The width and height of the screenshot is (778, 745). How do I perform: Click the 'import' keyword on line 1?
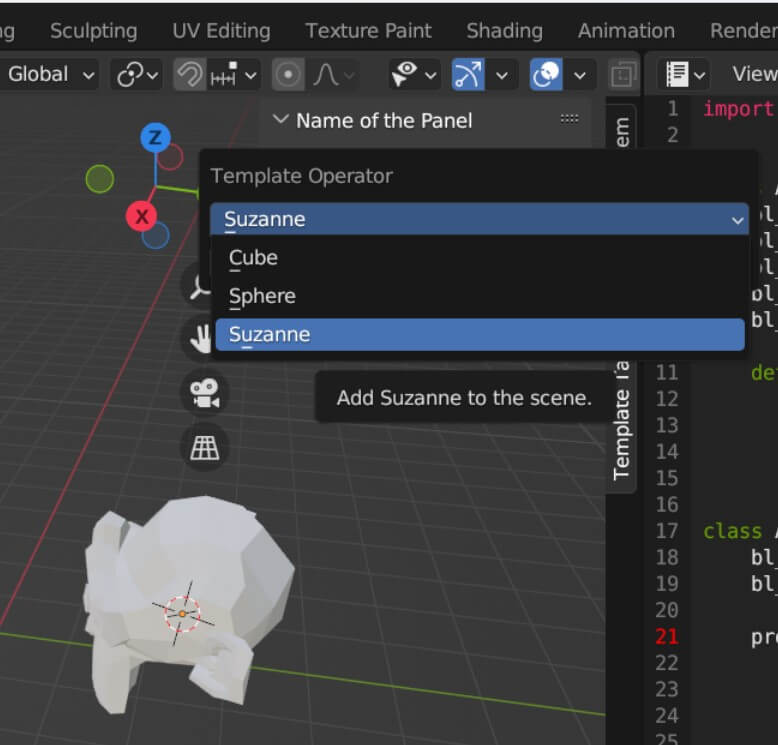point(739,109)
